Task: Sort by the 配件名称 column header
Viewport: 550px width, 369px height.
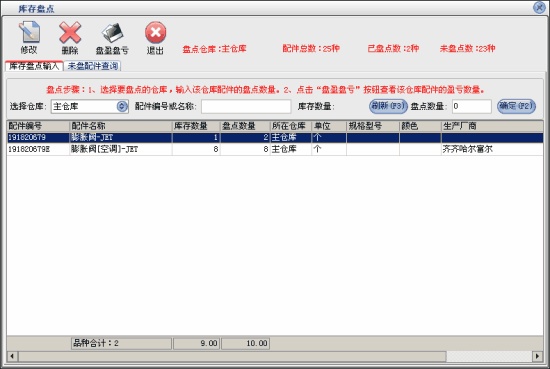Action: pyautogui.click(x=121, y=126)
